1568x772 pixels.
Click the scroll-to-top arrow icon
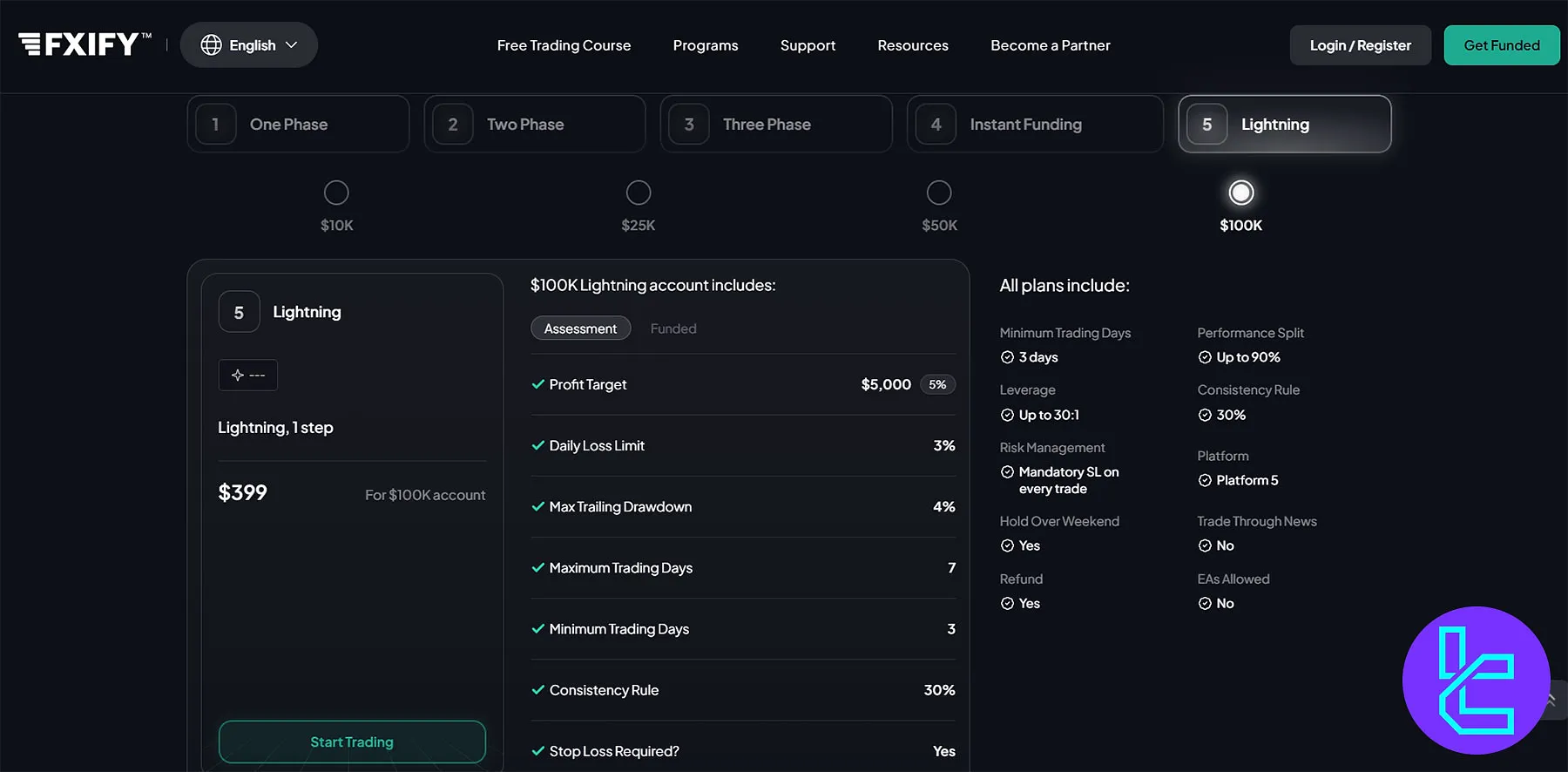(1552, 699)
